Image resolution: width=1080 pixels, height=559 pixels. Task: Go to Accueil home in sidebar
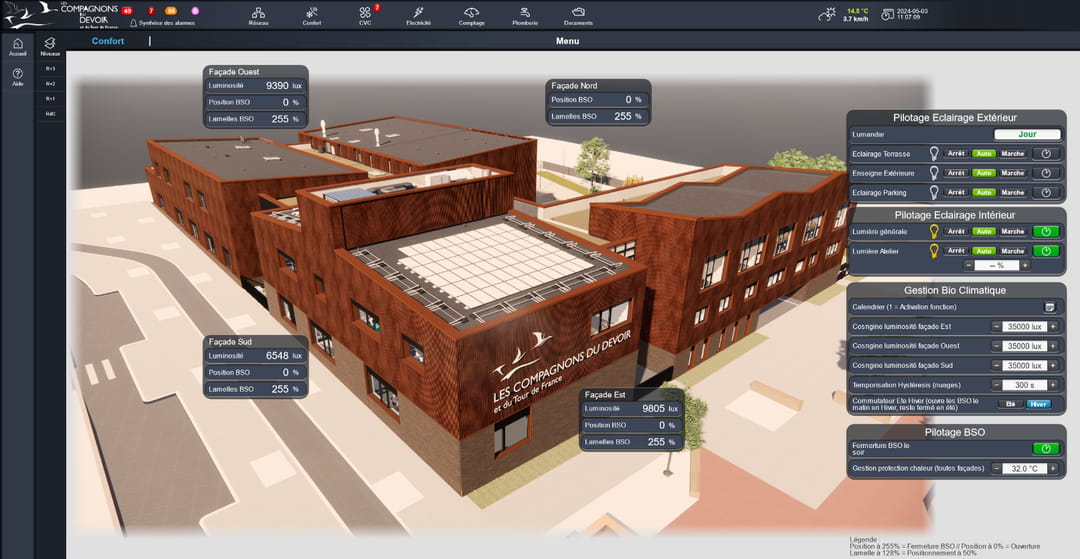tap(18, 47)
